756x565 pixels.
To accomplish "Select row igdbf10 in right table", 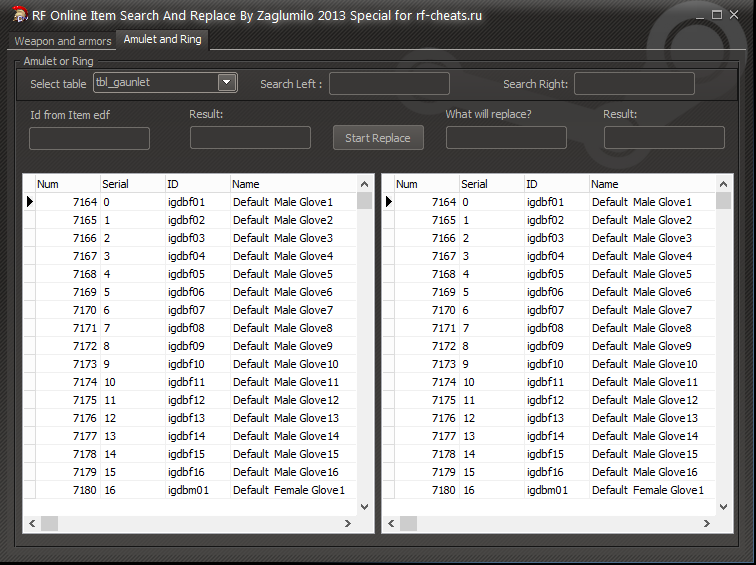I will (x=549, y=364).
